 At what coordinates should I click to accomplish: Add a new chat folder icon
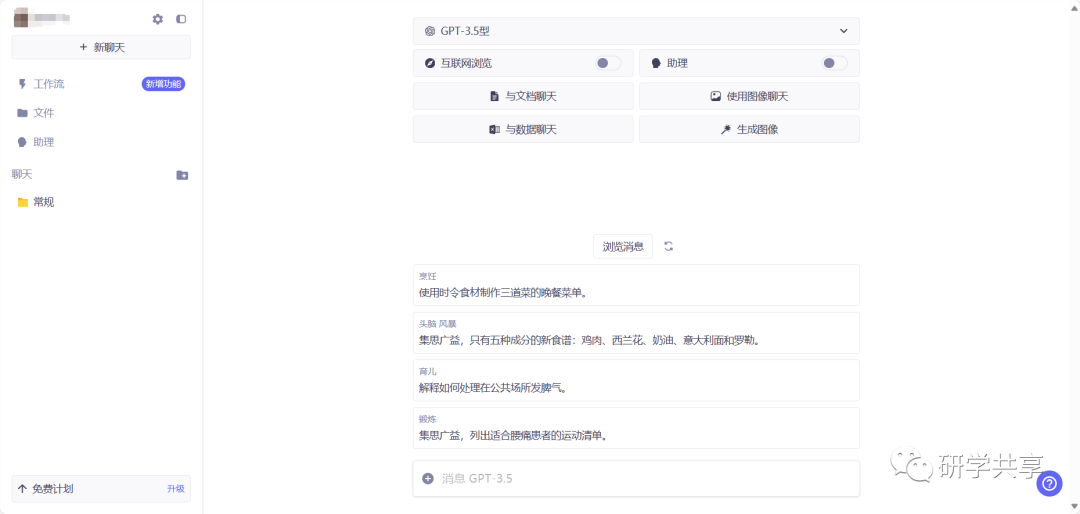(x=182, y=175)
